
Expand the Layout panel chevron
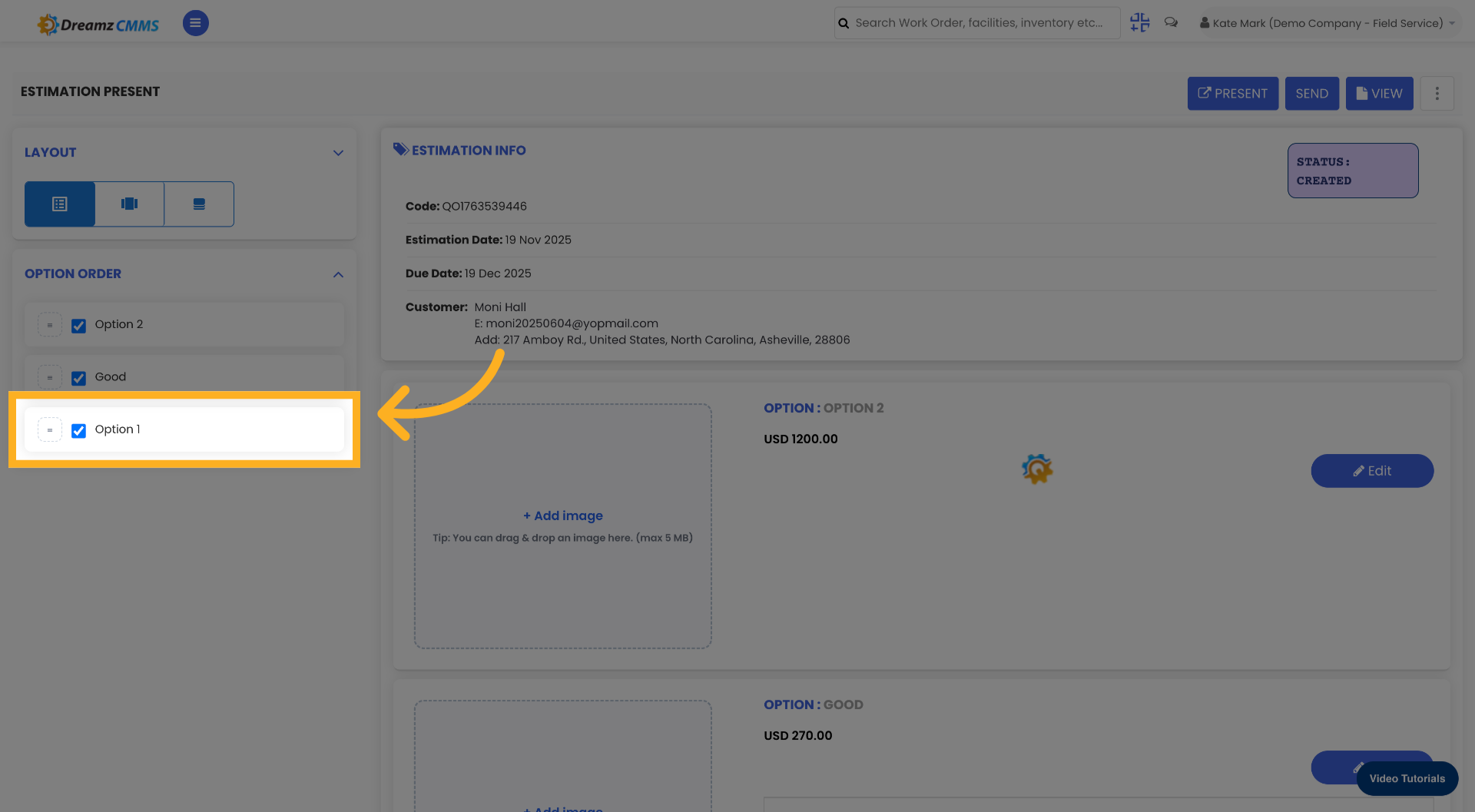pyautogui.click(x=338, y=153)
